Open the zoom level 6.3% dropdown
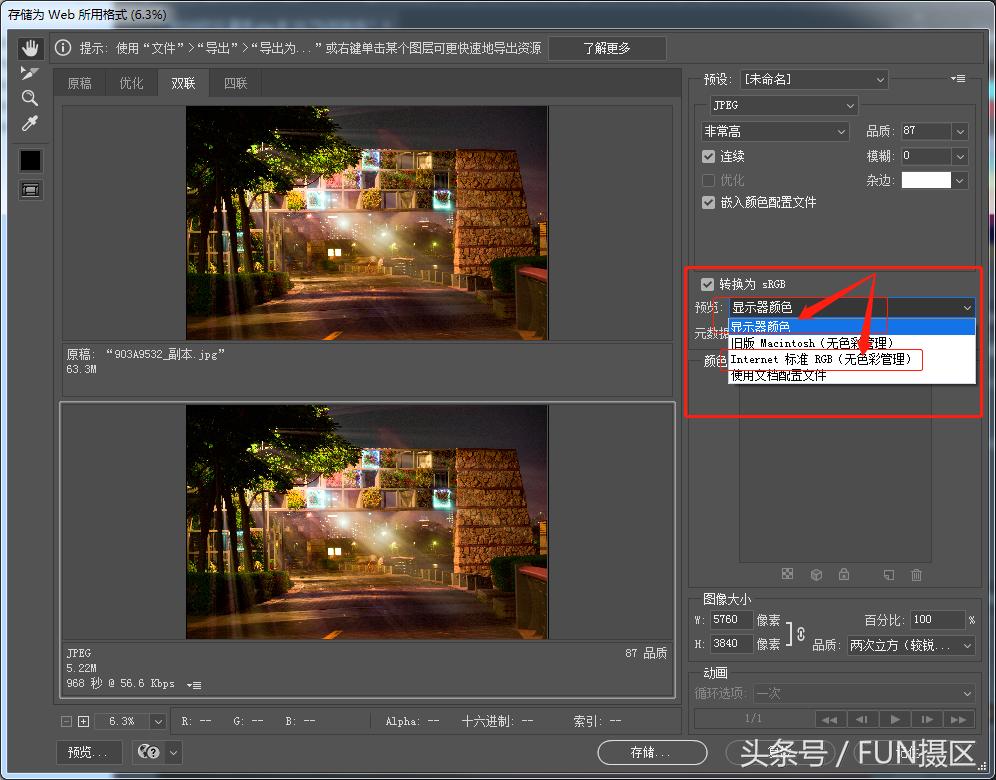This screenshot has width=996, height=780. click(x=158, y=721)
